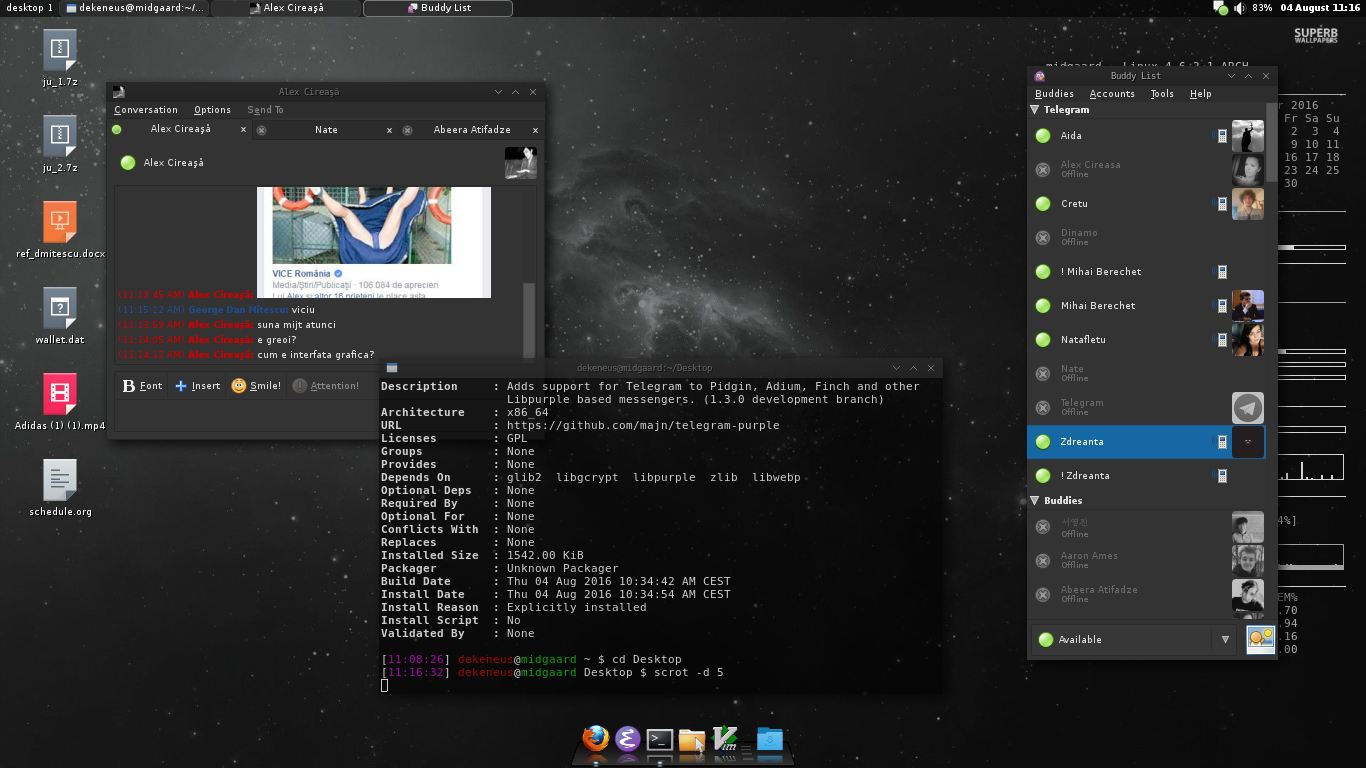The width and height of the screenshot is (1366, 768).
Task: Open the terminal icon in the dock
Action: (660, 740)
